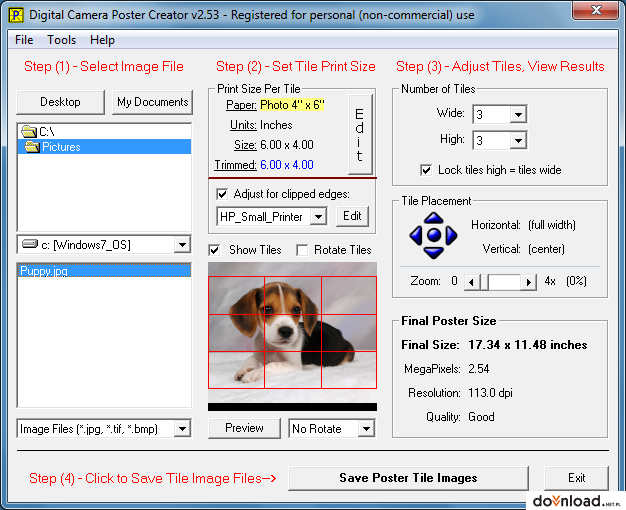
Task: Open the No Rotate dropdown
Action: click(x=366, y=429)
